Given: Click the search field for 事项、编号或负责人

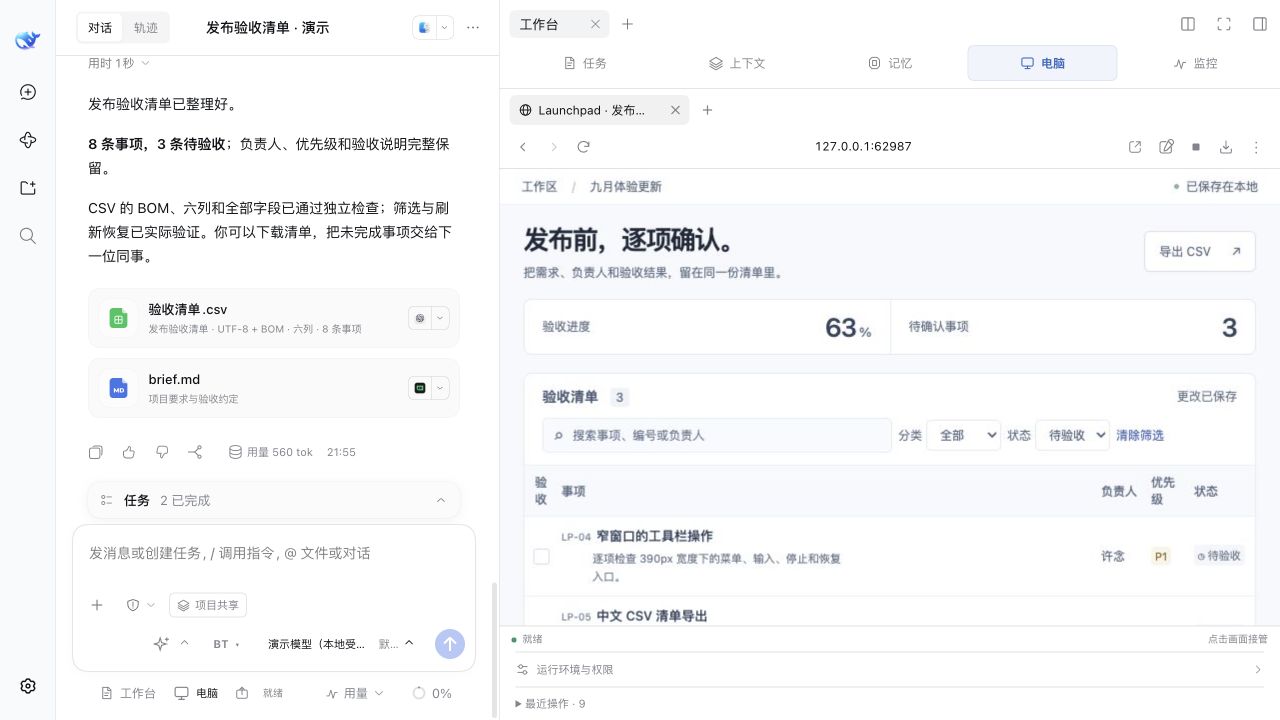Looking at the screenshot, I should click(717, 435).
